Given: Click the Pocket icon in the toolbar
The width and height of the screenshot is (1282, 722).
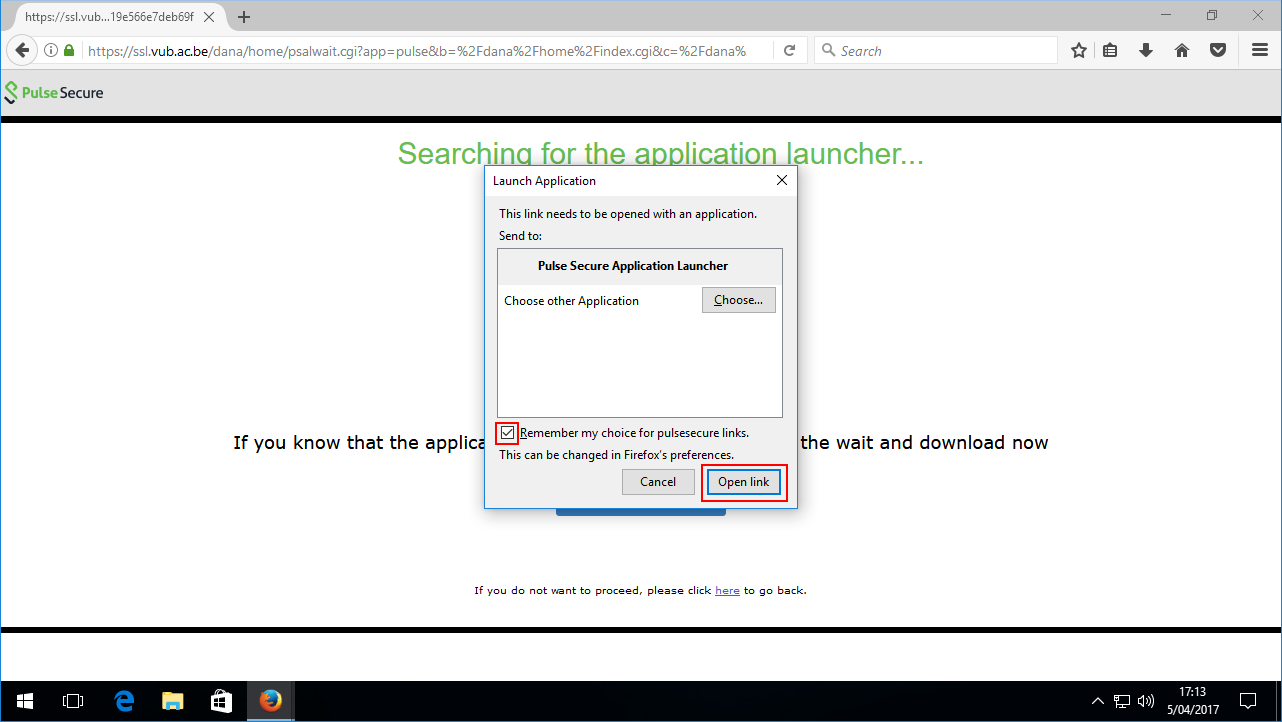Looking at the screenshot, I should (x=1218, y=50).
